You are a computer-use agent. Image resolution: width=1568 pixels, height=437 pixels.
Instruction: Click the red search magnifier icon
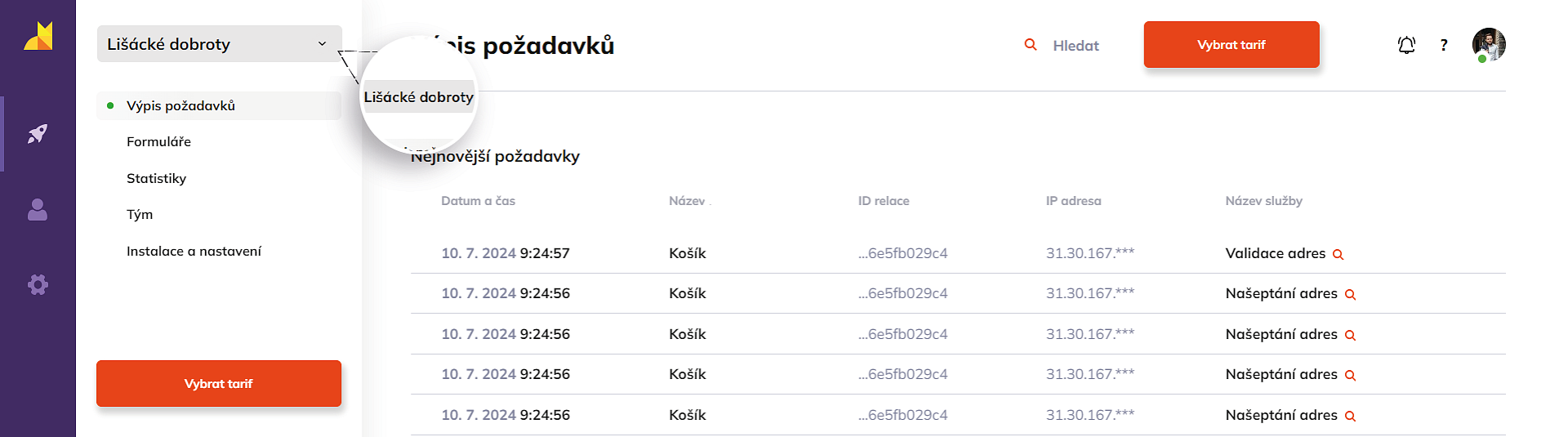tap(1031, 45)
